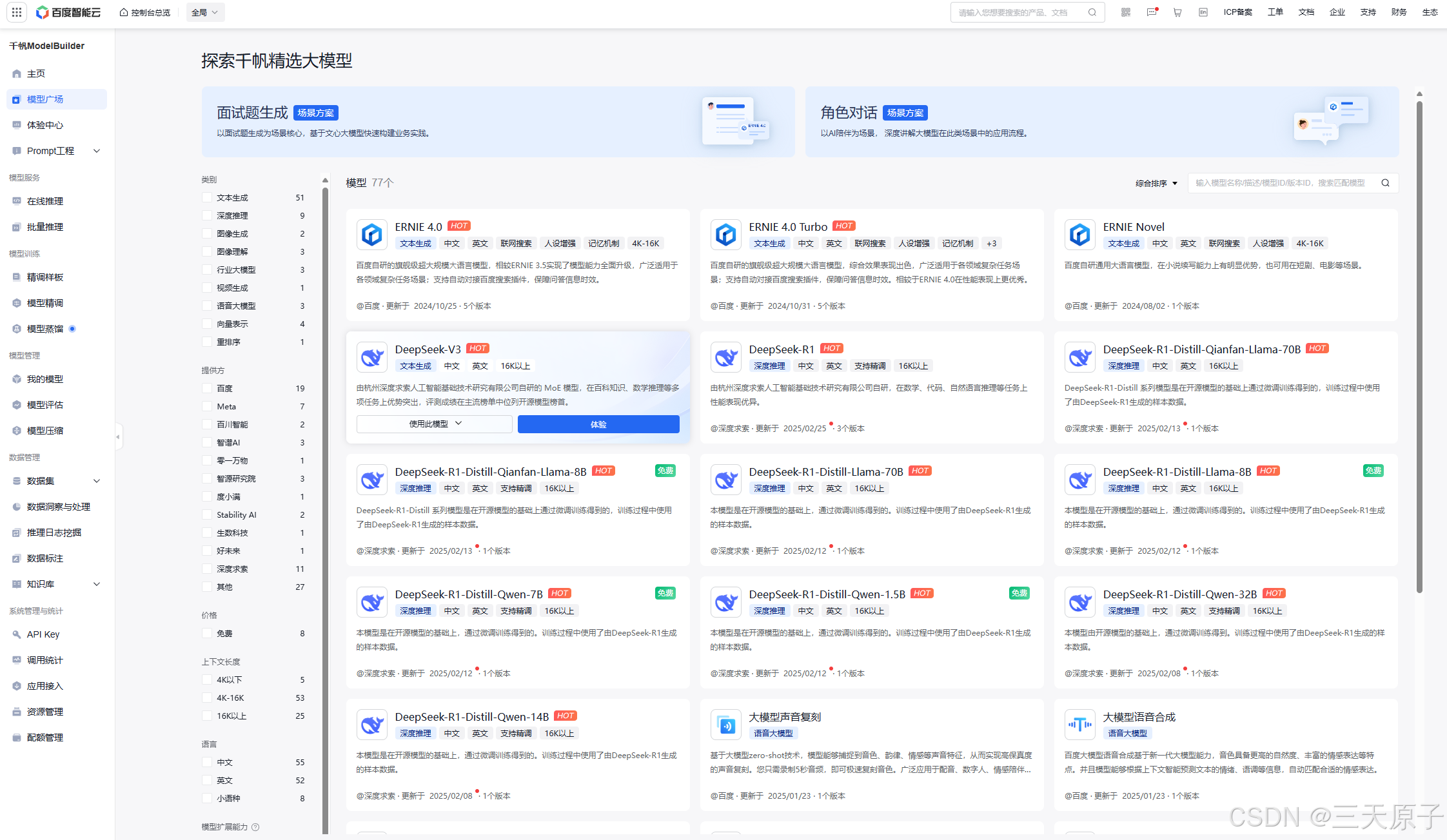1447x840 pixels.
Task: Open the 文档 top menu
Action: [1306, 12]
